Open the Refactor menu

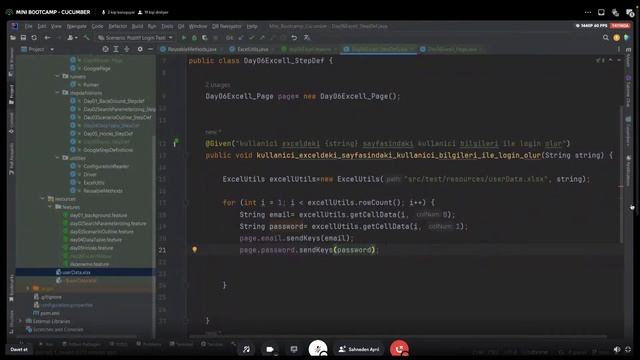tap(118, 26)
